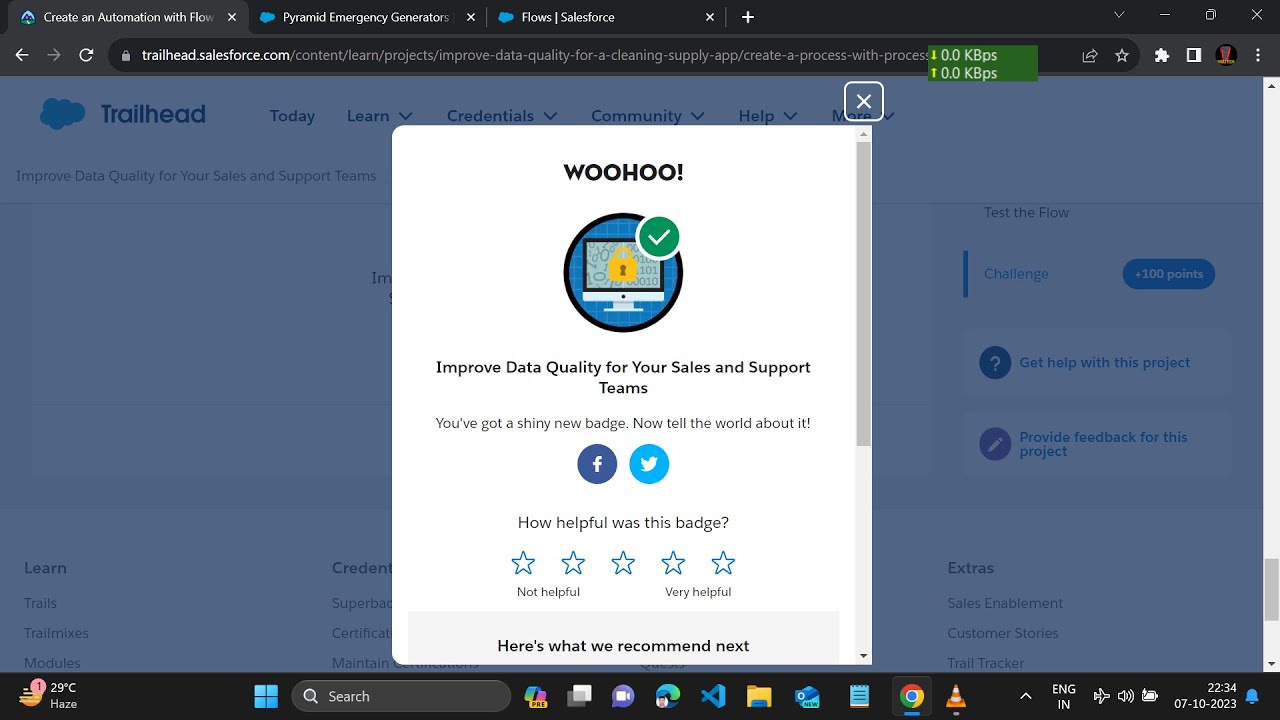The width and height of the screenshot is (1280, 720).
Task: Open Copilot preview taskbar icon
Action: tap(535, 696)
